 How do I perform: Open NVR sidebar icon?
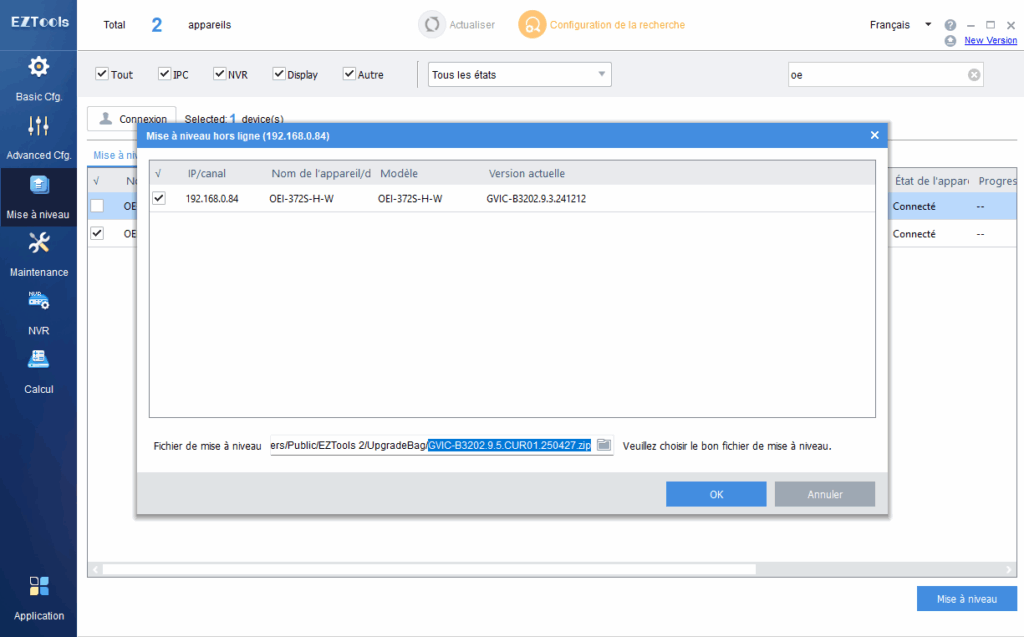click(39, 301)
